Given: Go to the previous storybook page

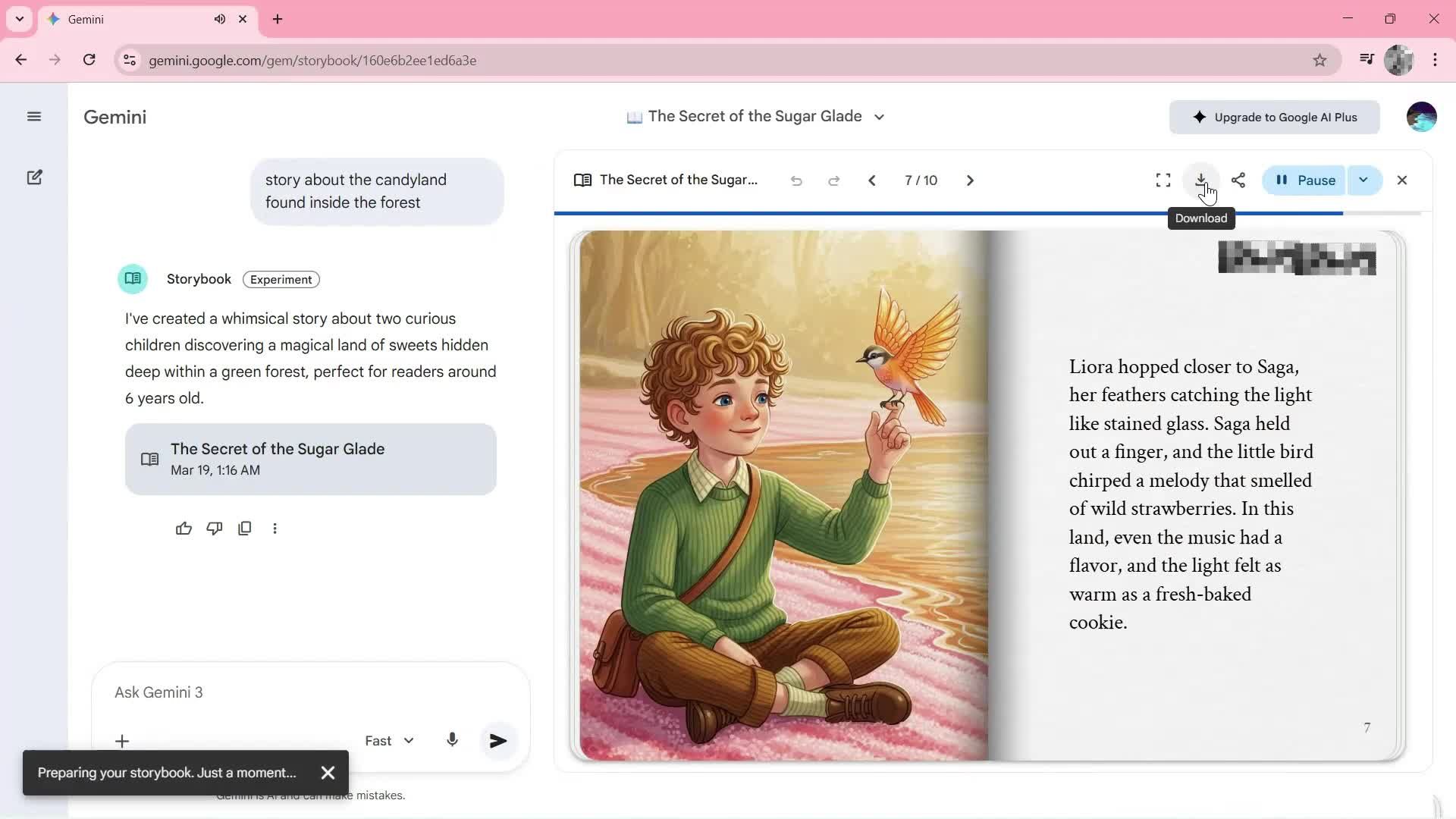Looking at the screenshot, I should tap(872, 180).
